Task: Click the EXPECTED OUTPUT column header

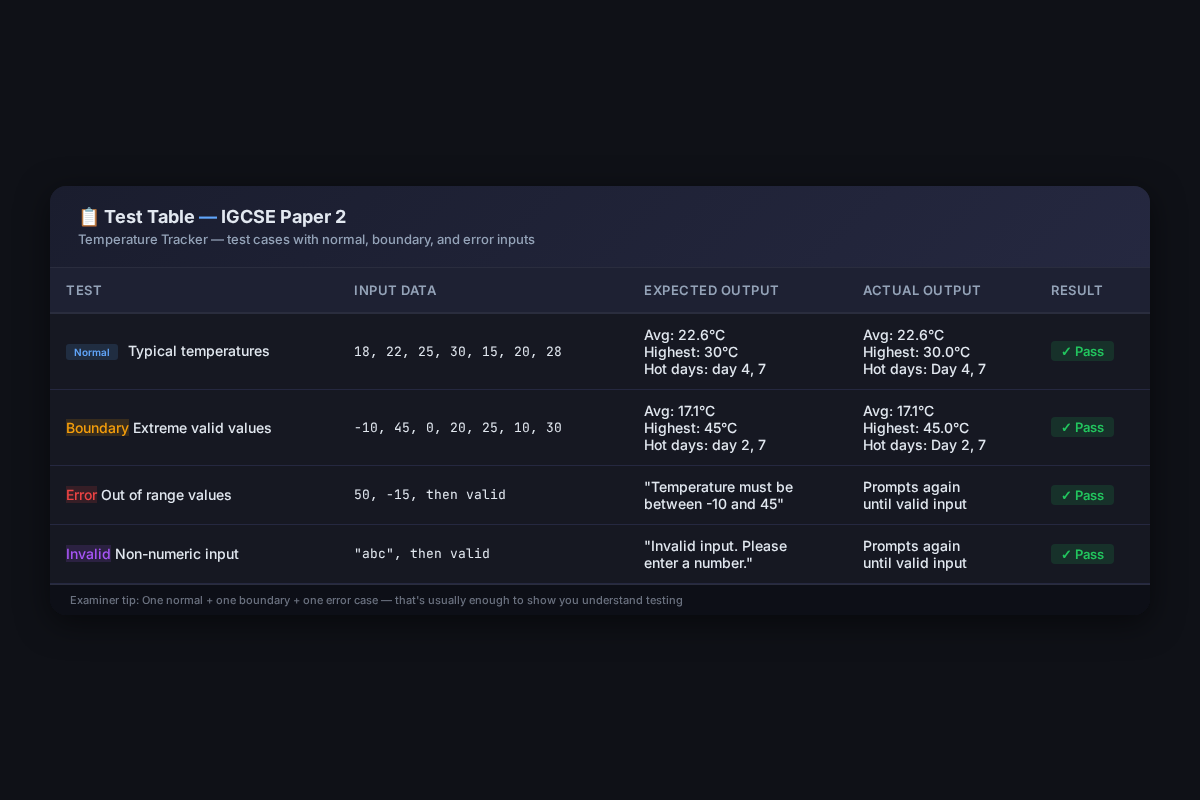Action: (x=711, y=291)
